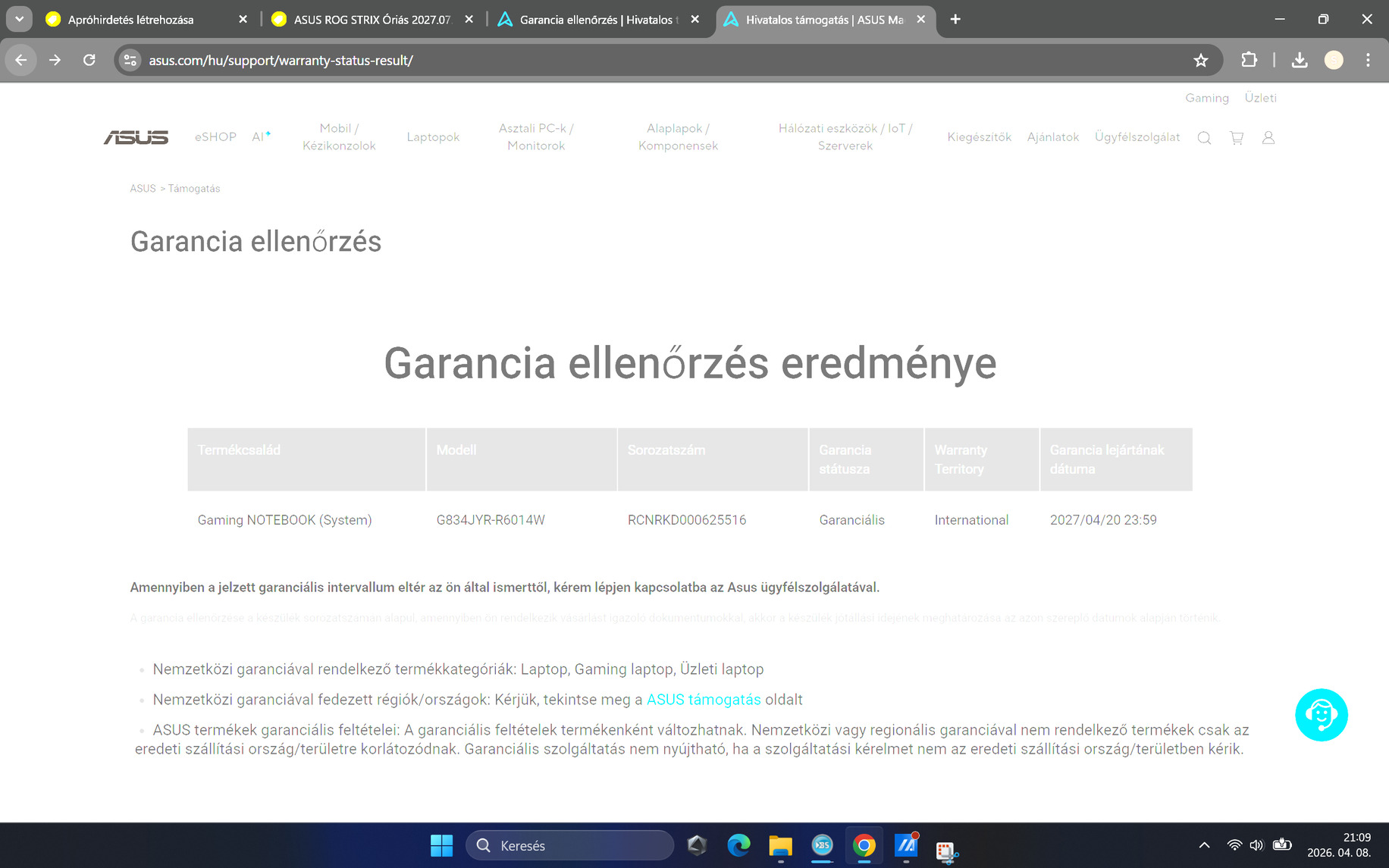Open the MyASUS taskbar icon
The width and height of the screenshot is (1389, 868).
(x=906, y=845)
